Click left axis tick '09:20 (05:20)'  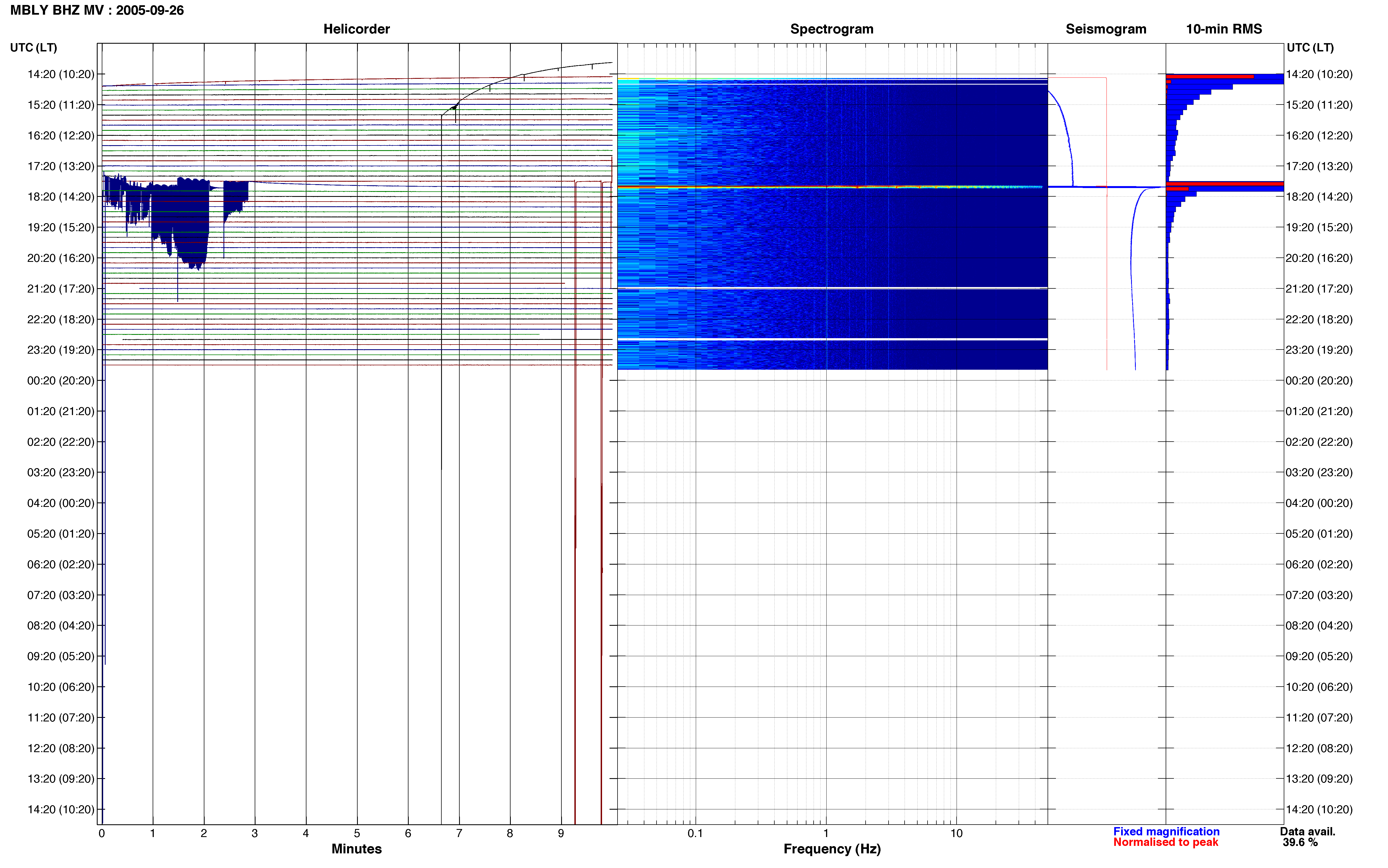pyautogui.click(x=61, y=656)
